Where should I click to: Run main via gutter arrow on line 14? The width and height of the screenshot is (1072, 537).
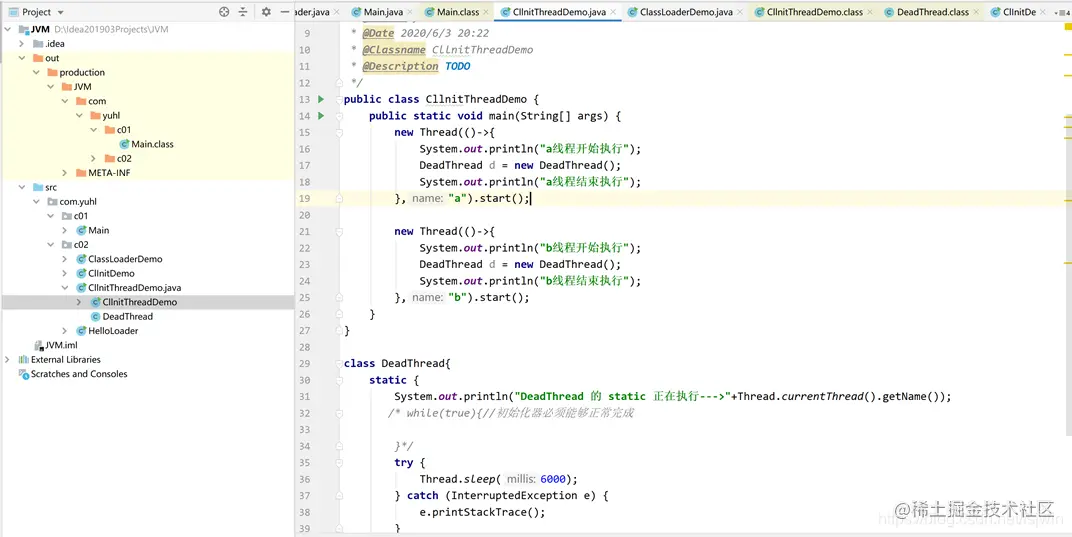pyautogui.click(x=321, y=116)
